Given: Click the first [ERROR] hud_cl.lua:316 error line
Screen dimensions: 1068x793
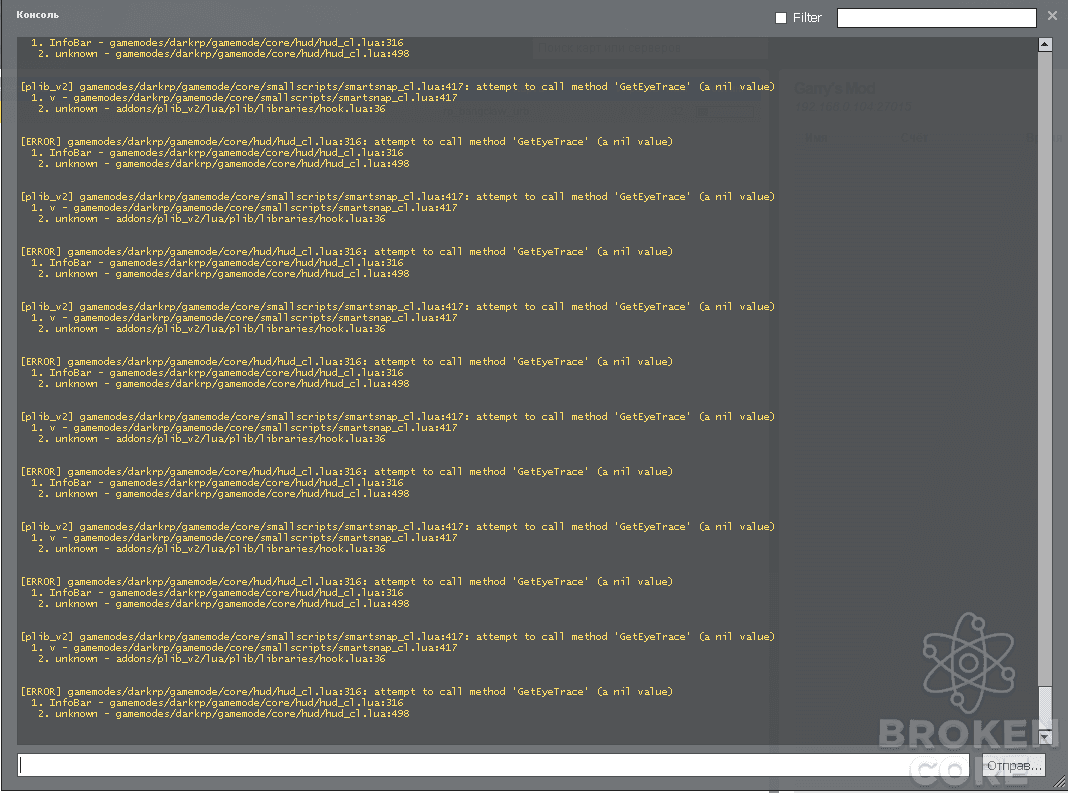Looking at the screenshot, I should click(347, 142).
